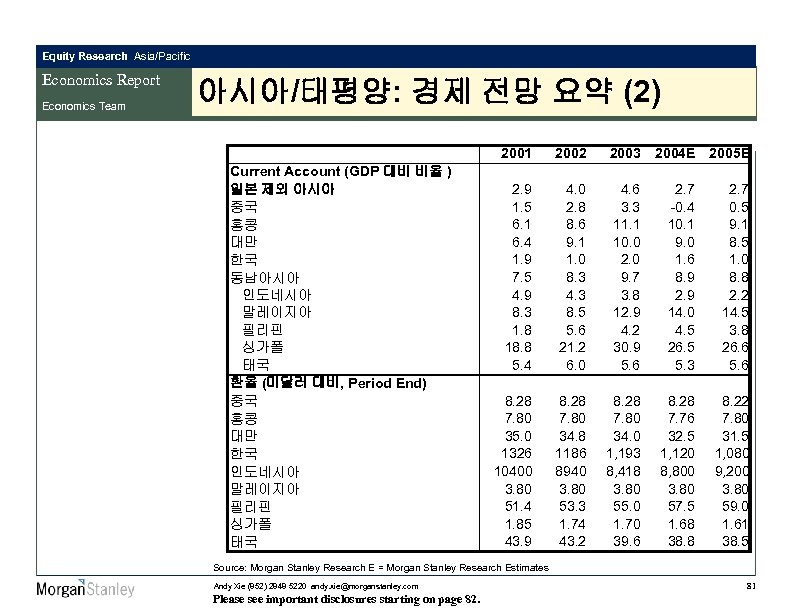Click '필리핀' in the exchange rate section
The height and width of the screenshot is (612, 792).
click(x=251, y=506)
